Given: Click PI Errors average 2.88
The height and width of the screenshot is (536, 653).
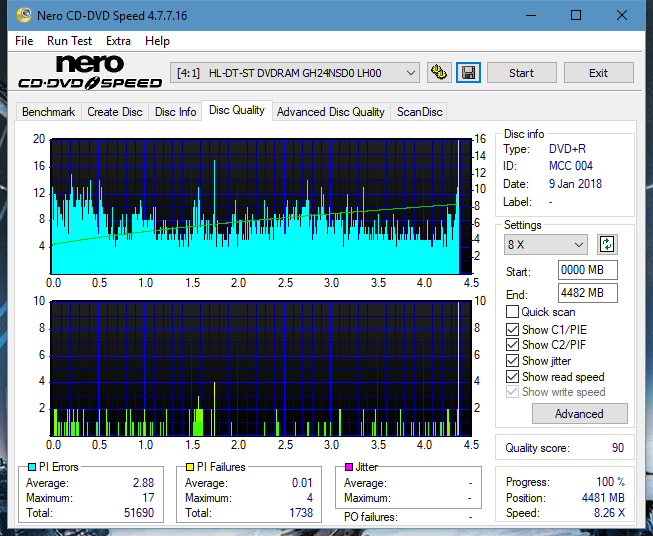Looking at the screenshot, I should [x=143, y=483].
